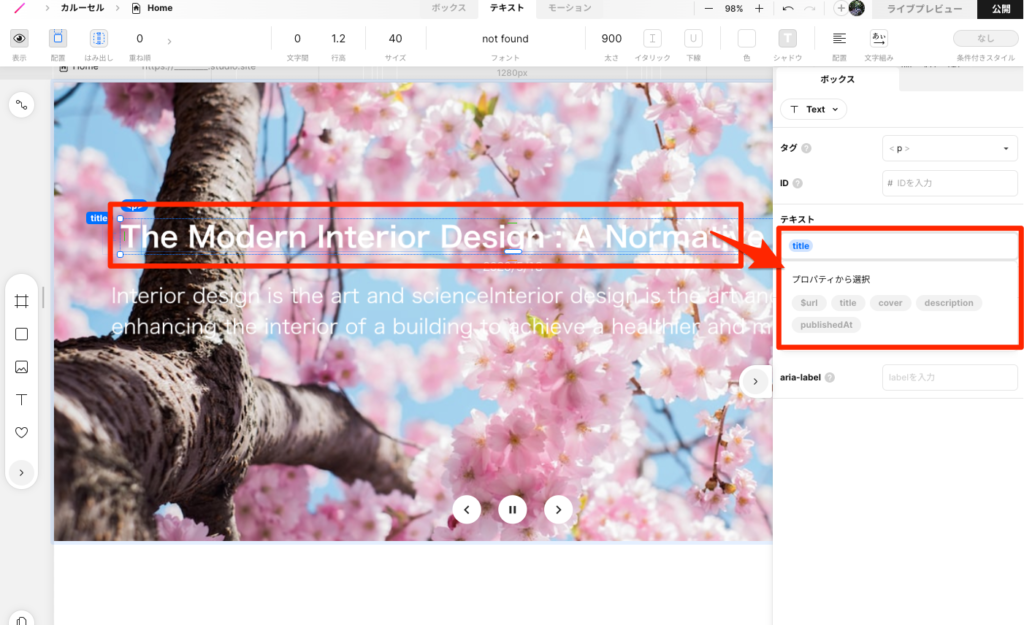Click the ID input field

pos(950,183)
